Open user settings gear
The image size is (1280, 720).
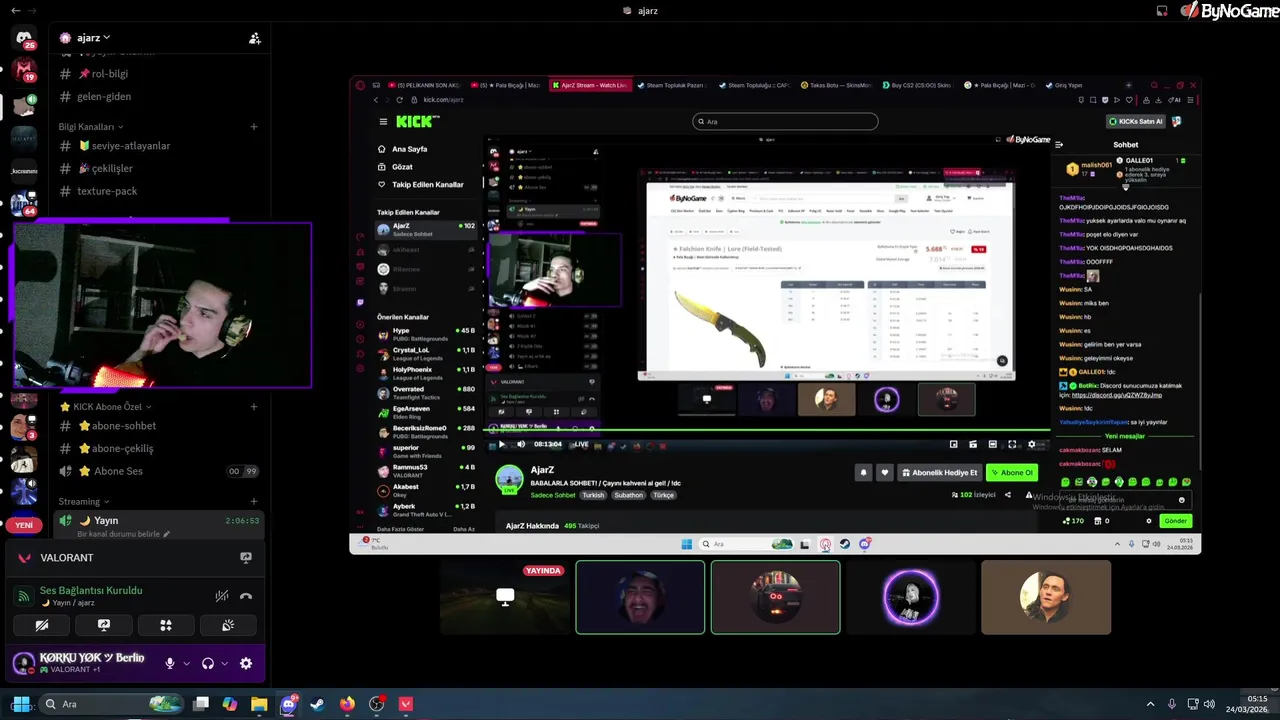(x=246, y=663)
